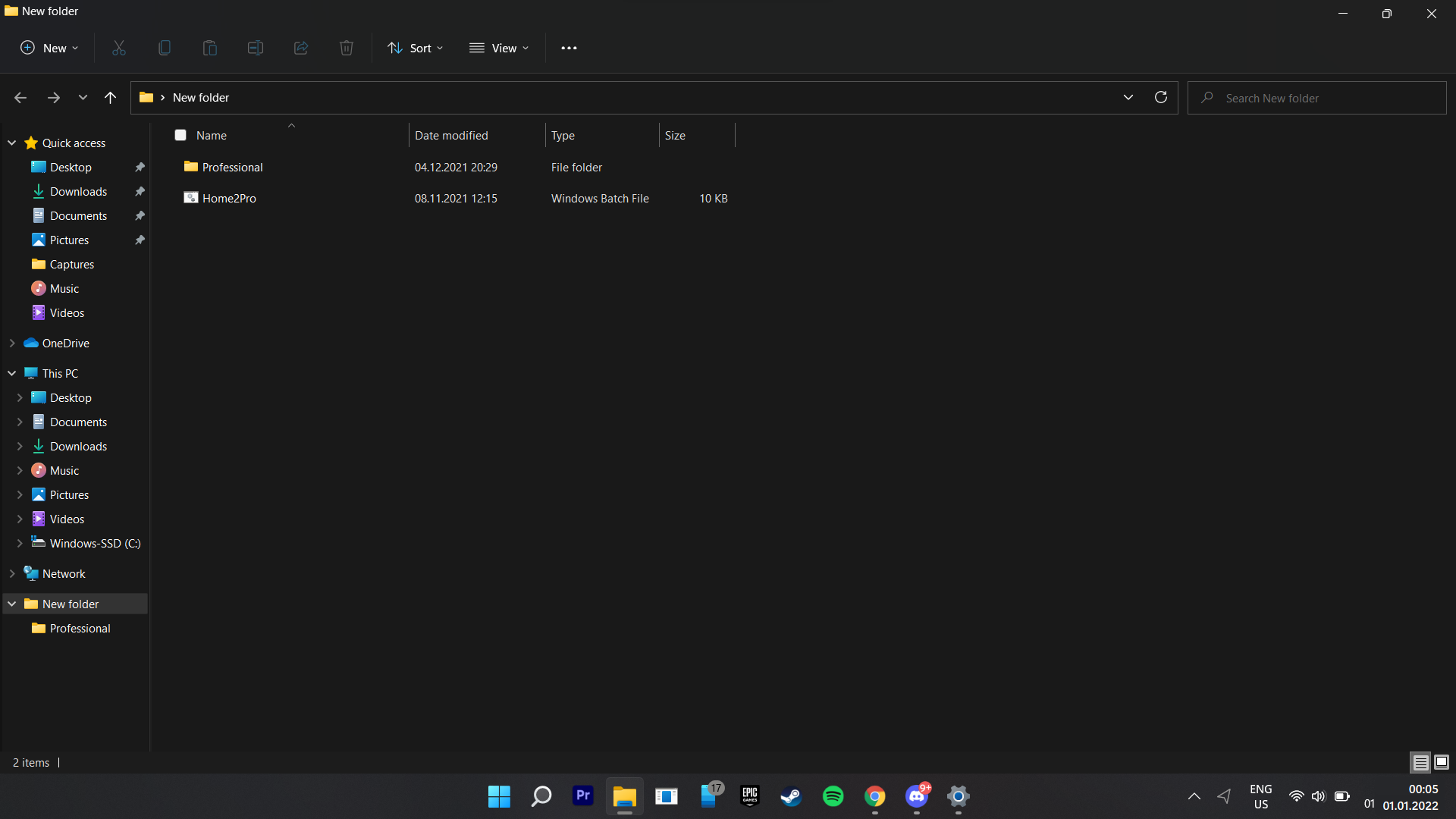This screenshot has height=819, width=1456.
Task: Switch to details list view toggle
Action: [1420, 762]
